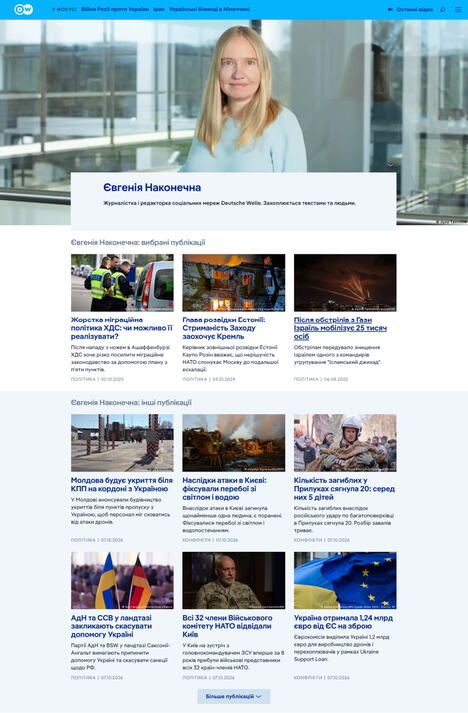Click thumbnail of rescuer in white helmet

[x=345, y=443]
